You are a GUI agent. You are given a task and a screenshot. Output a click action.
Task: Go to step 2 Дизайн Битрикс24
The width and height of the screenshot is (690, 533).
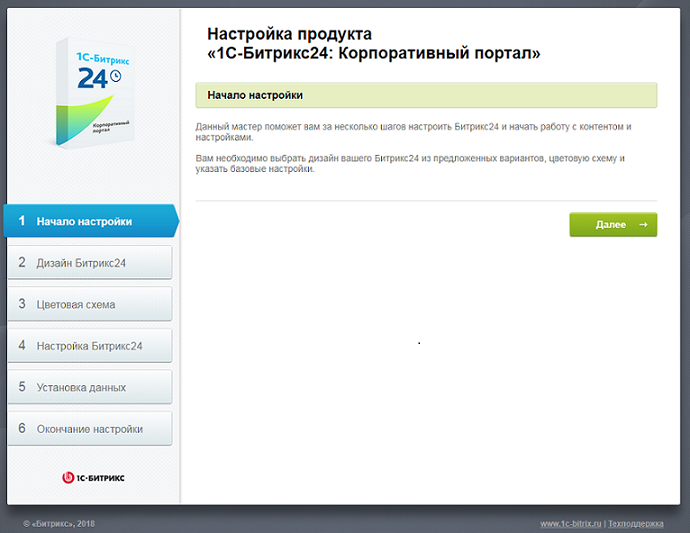[90, 263]
